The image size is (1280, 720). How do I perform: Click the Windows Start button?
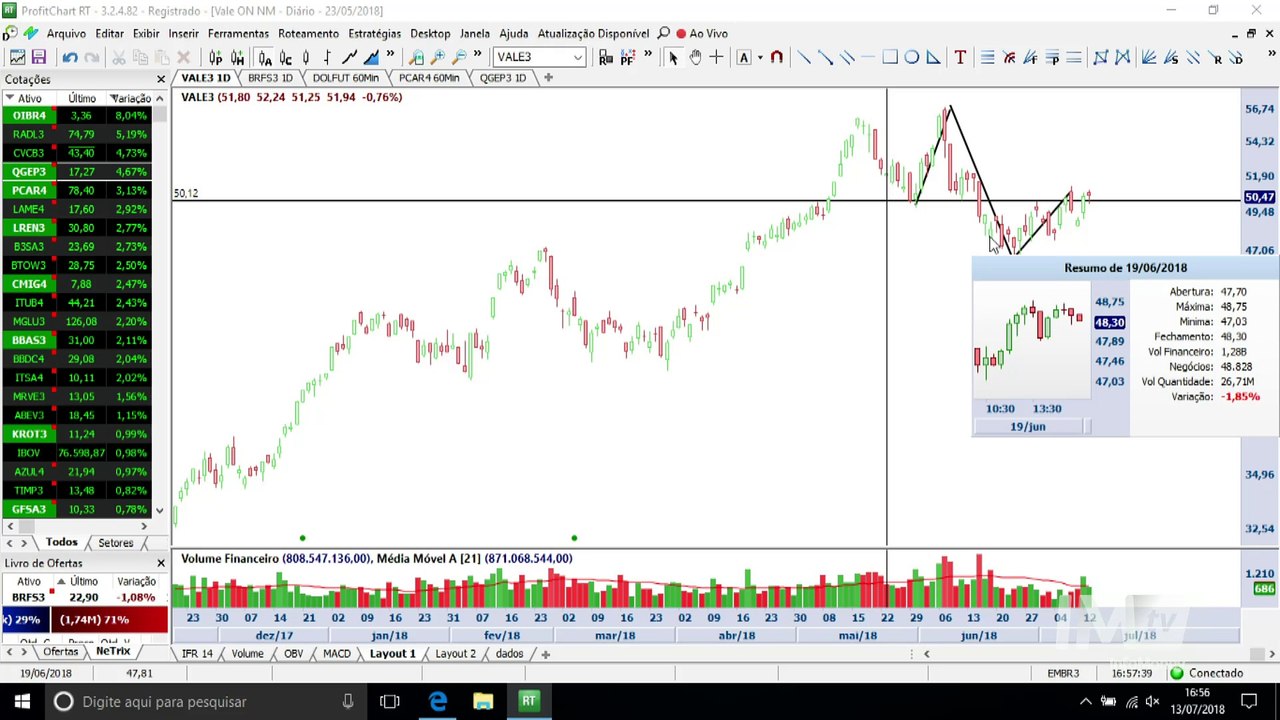(22, 701)
